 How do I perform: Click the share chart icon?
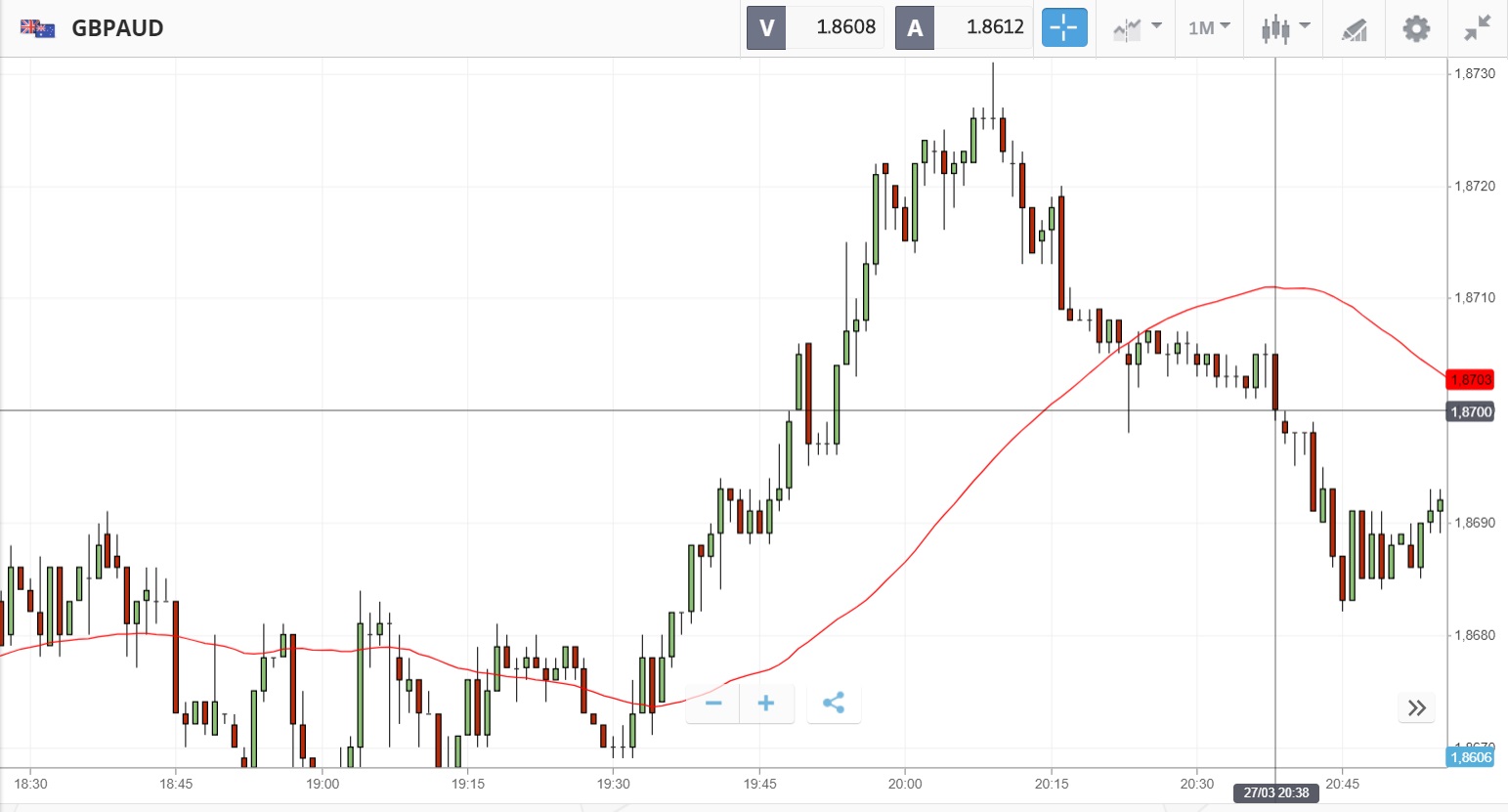click(x=834, y=703)
